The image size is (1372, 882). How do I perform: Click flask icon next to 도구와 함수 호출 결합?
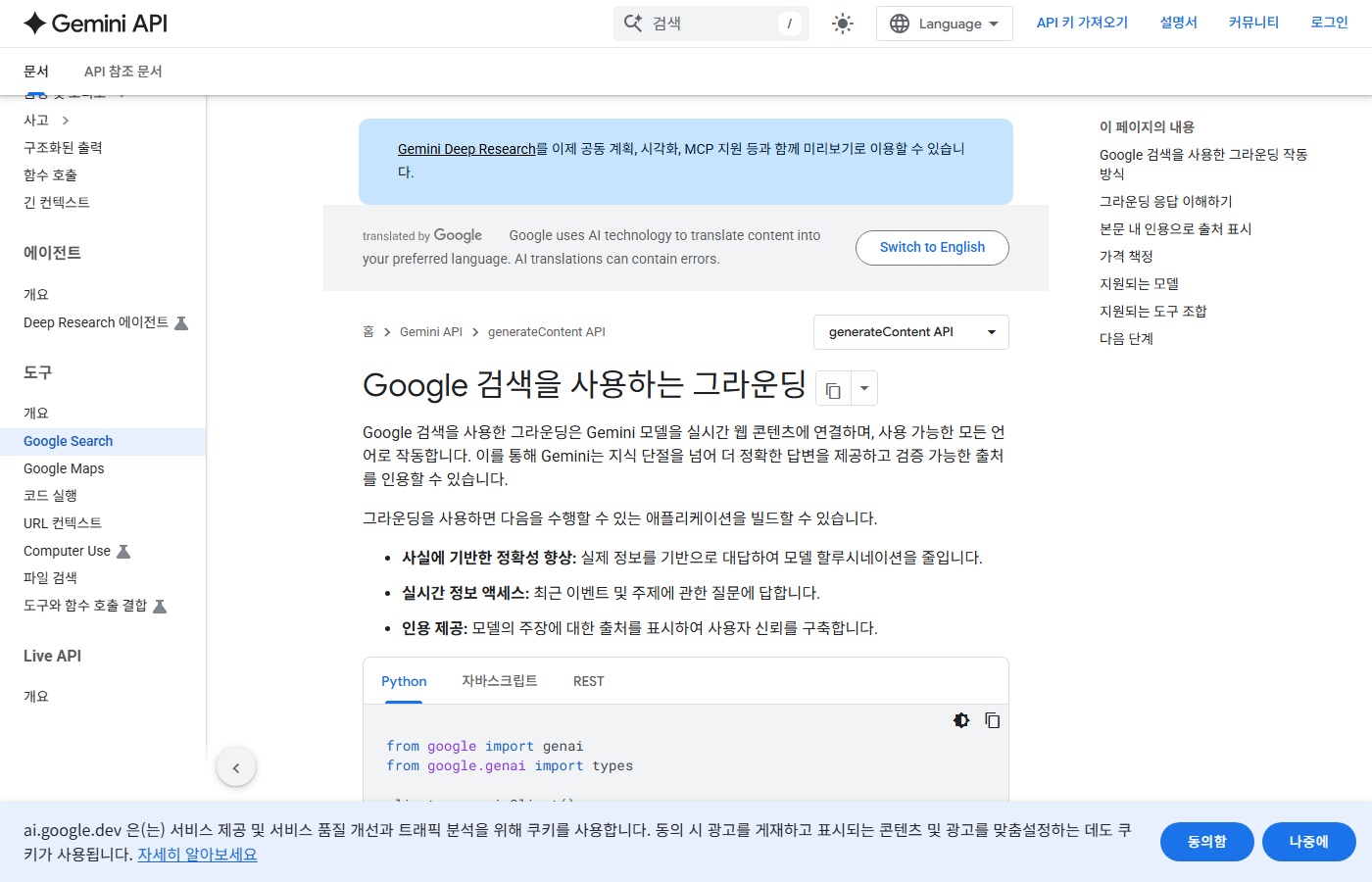click(160, 606)
